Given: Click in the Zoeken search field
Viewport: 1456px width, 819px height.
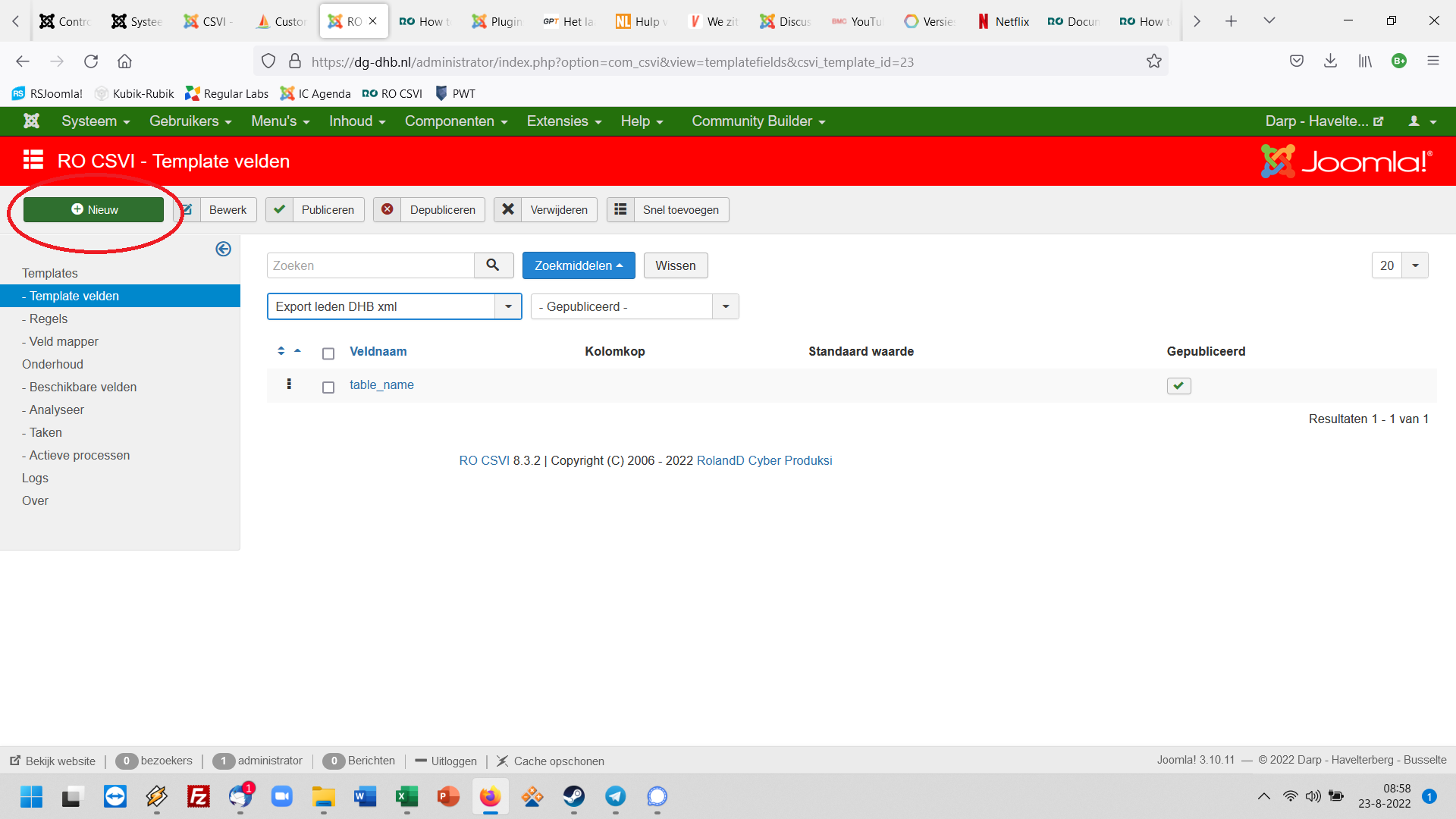Looking at the screenshot, I should [371, 265].
